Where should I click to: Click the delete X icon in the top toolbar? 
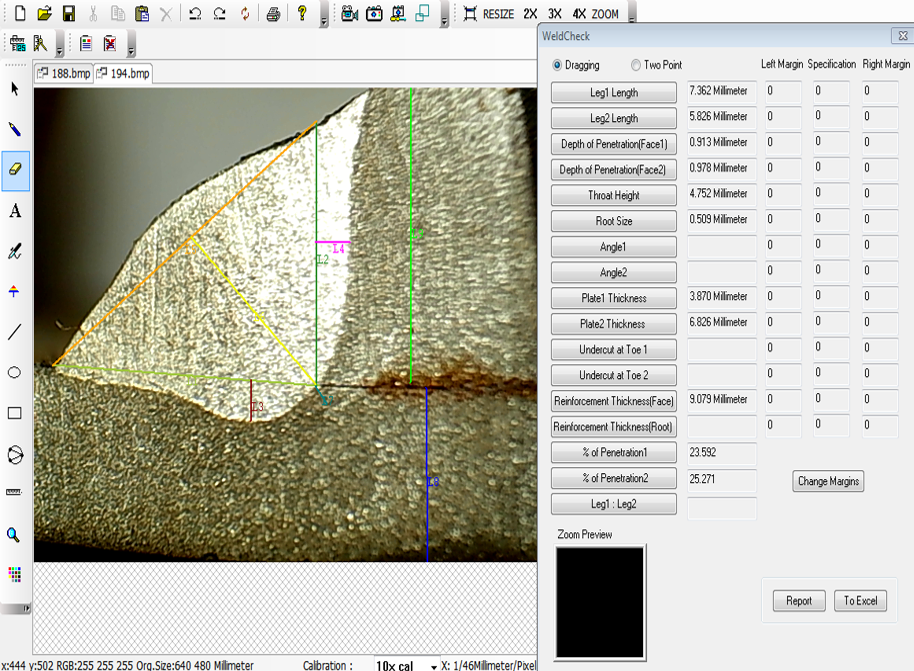(166, 13)
